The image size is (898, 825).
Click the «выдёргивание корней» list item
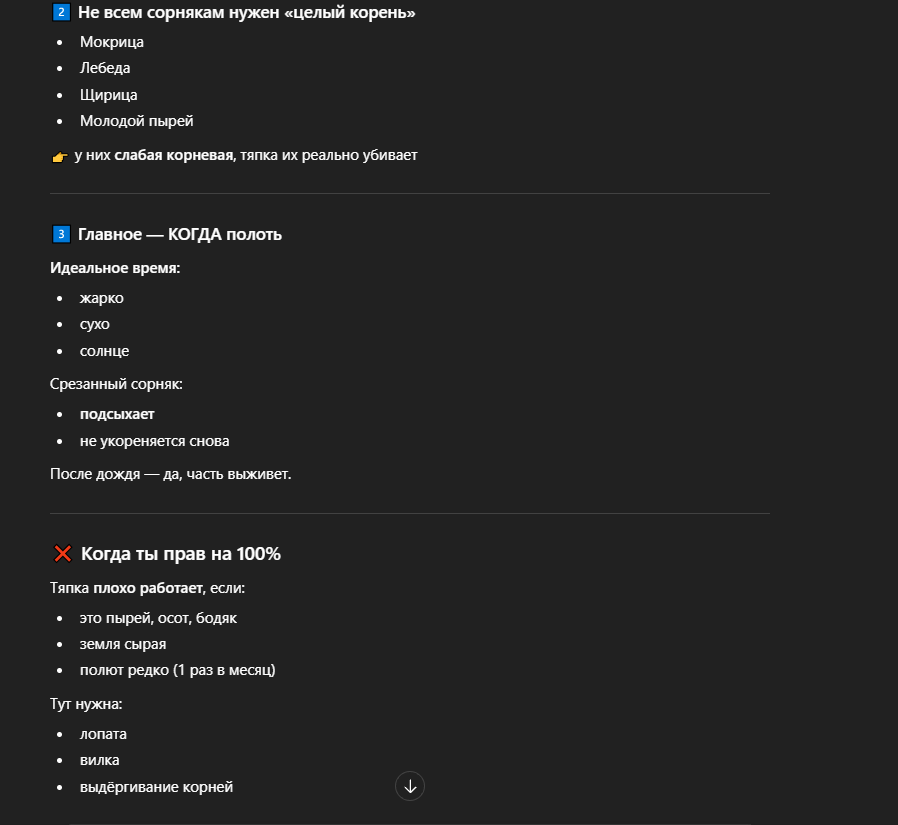click(x=156, y=787)
